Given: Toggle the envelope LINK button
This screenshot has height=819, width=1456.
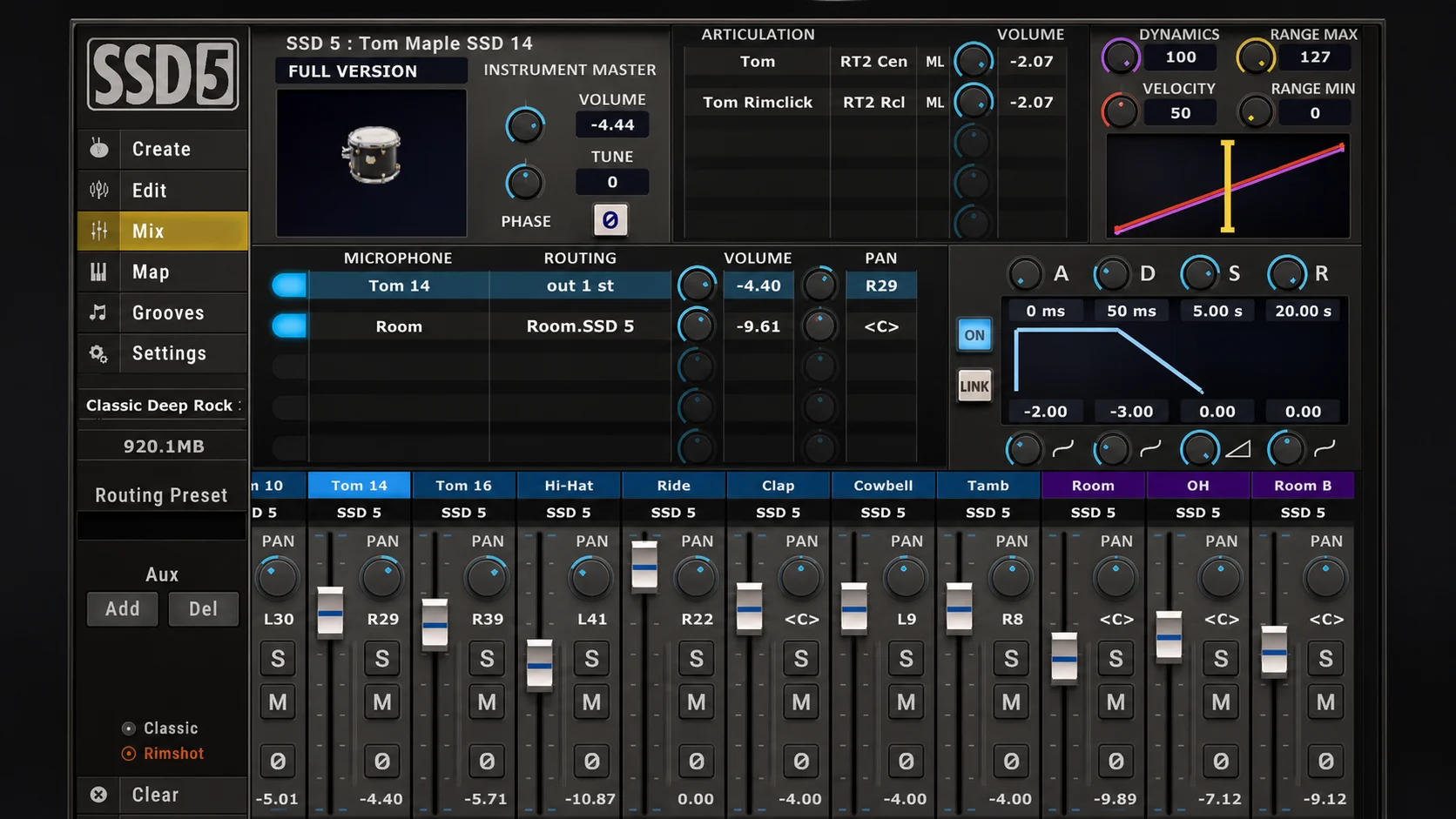Looking at the screenshot, I should pyautogui.click(x=974, y=386).
